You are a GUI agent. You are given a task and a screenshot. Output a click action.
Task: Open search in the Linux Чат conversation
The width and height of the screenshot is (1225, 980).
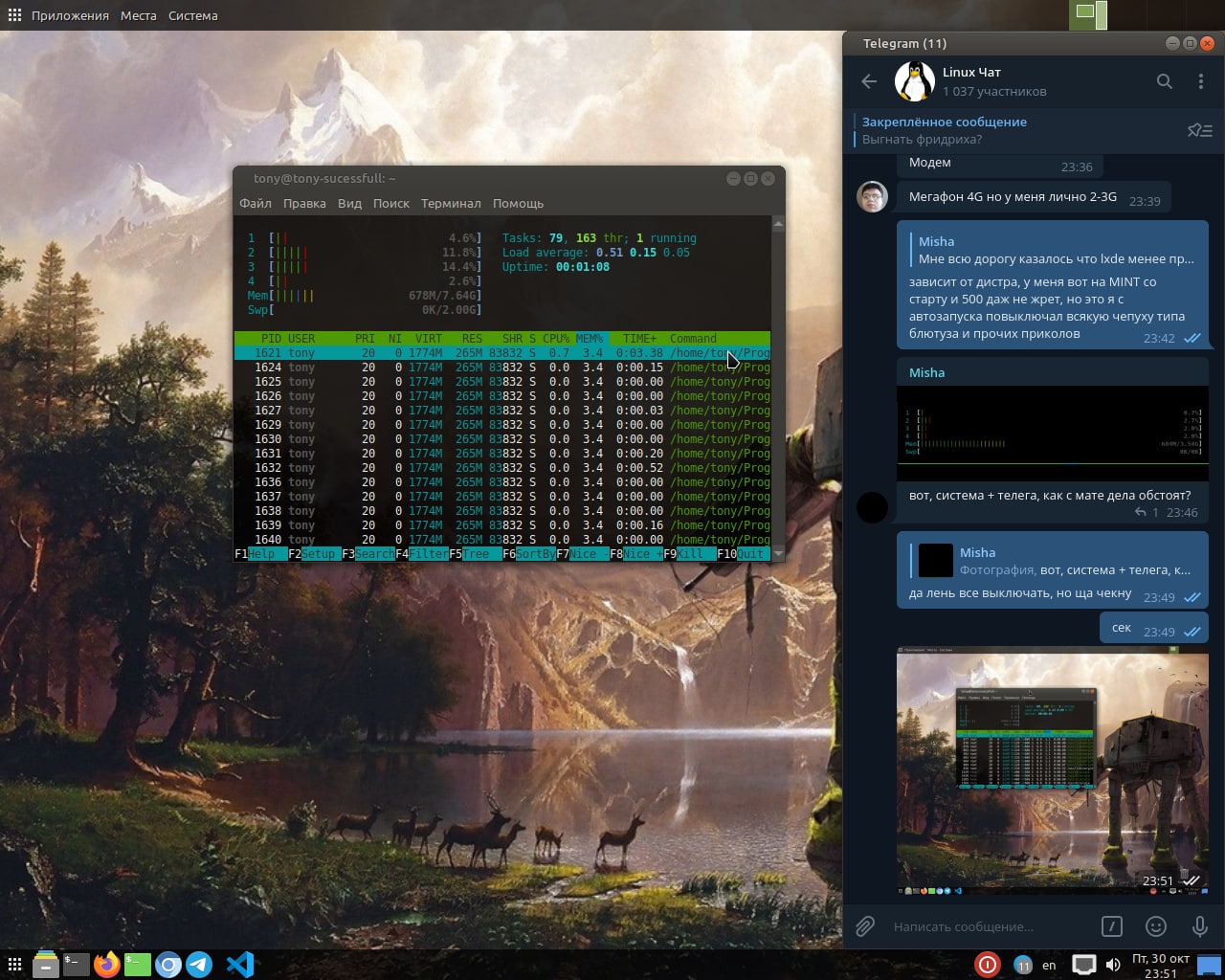pos(1164,81)
